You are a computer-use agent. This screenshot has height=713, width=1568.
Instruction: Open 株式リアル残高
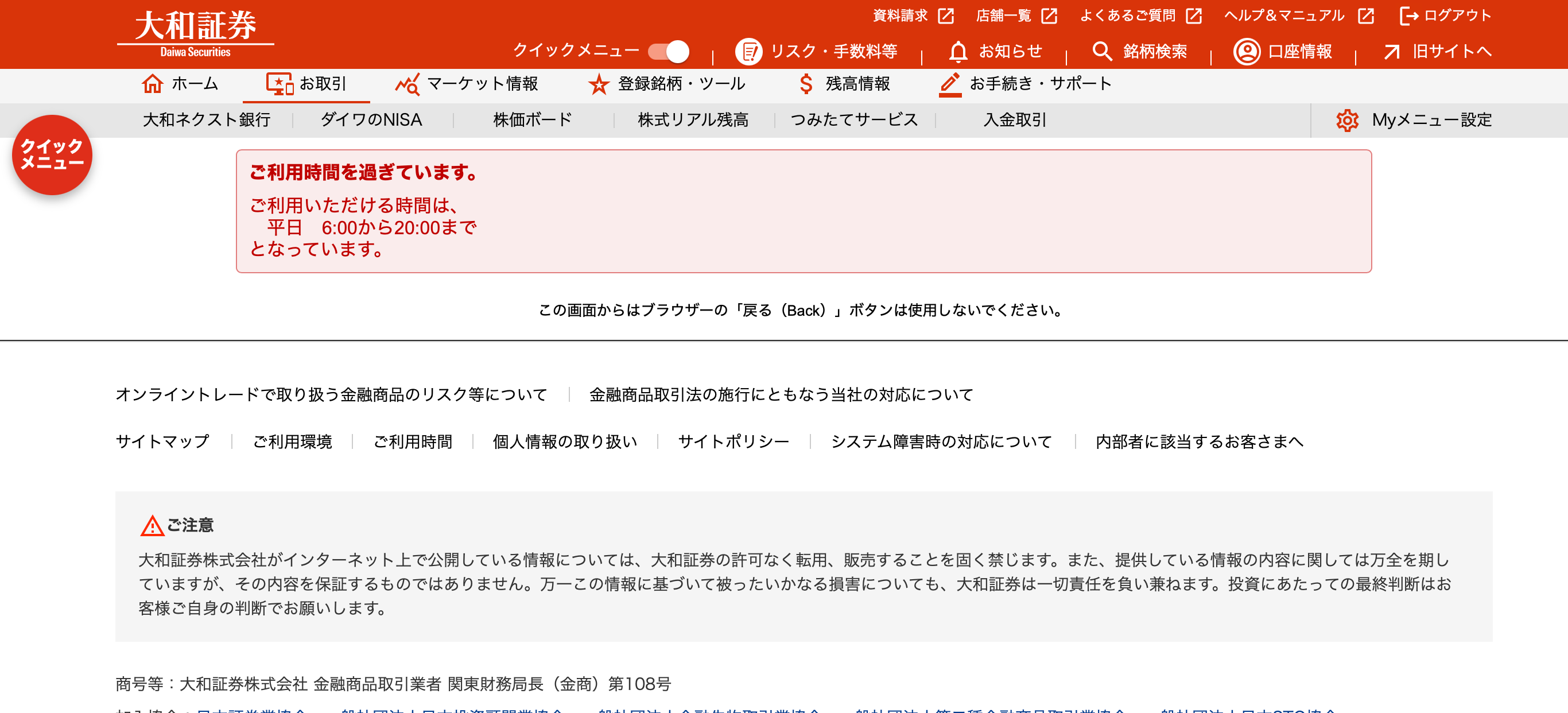[693, 120]
